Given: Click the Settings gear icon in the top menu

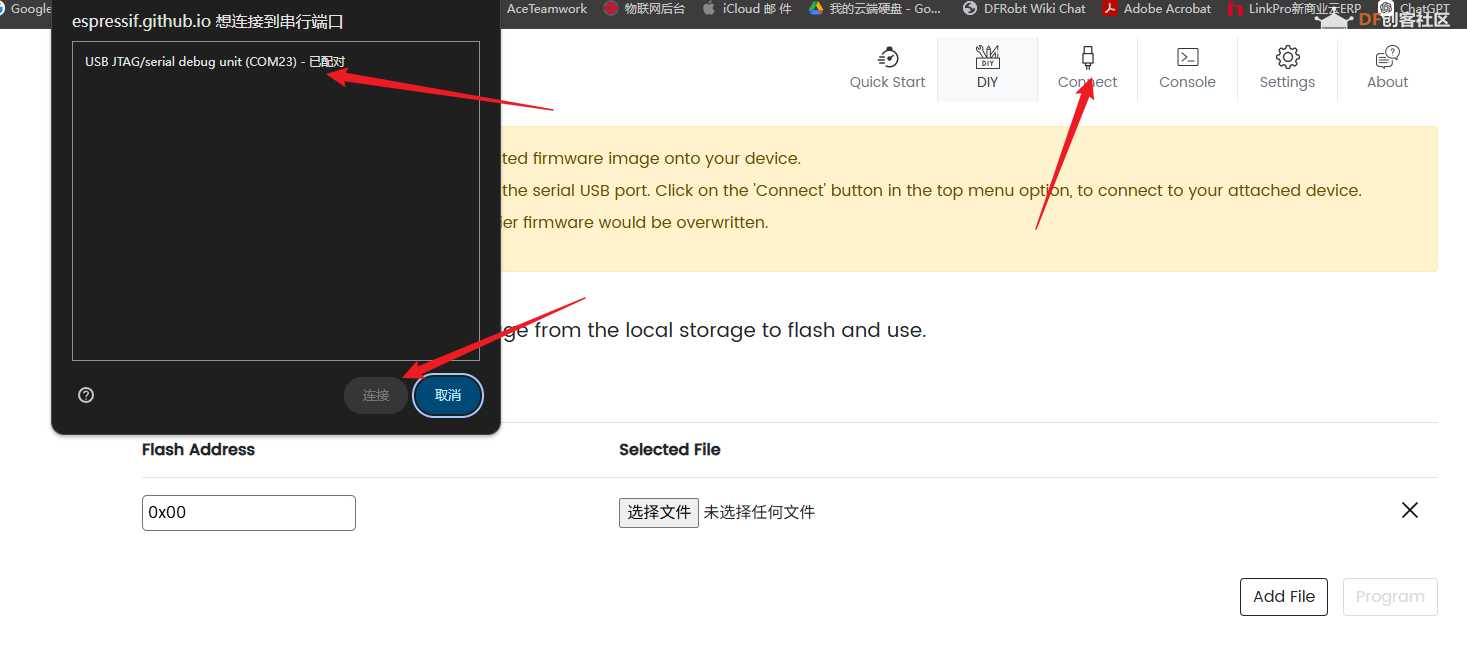Looking at the screenshot, I should pos(1286,57).
